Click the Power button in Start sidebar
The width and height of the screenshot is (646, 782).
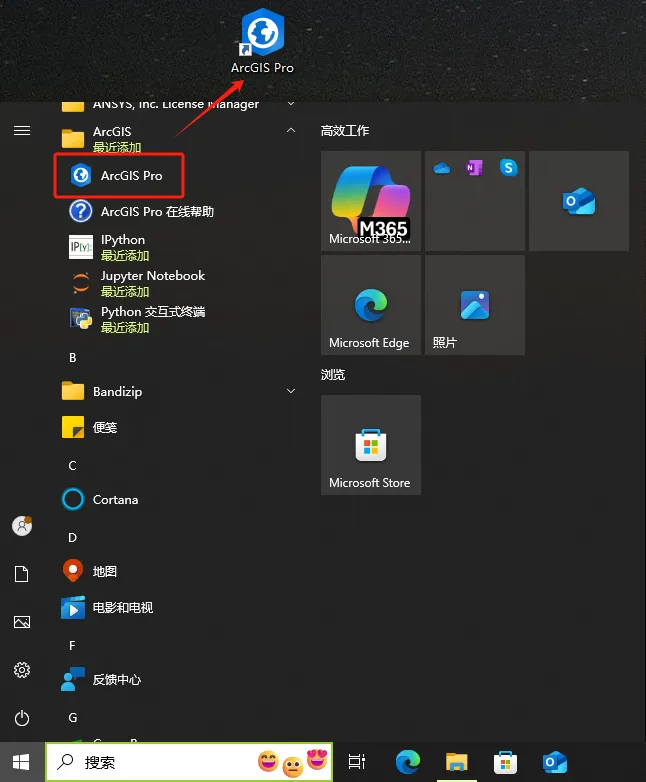tap(22, 718)
